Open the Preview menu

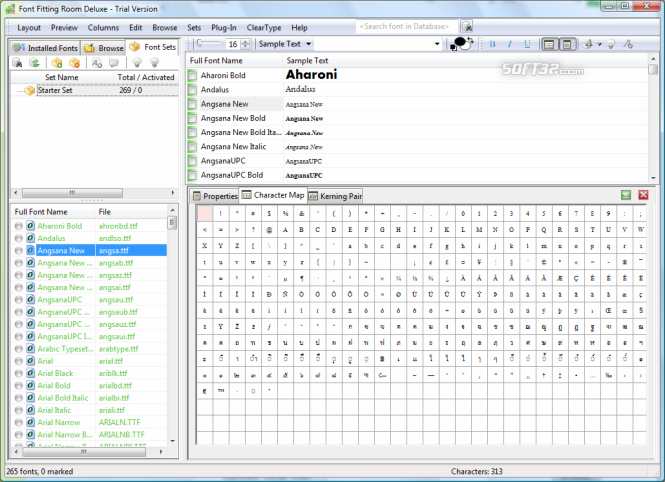pyautogui.click(x=64, y=28)
